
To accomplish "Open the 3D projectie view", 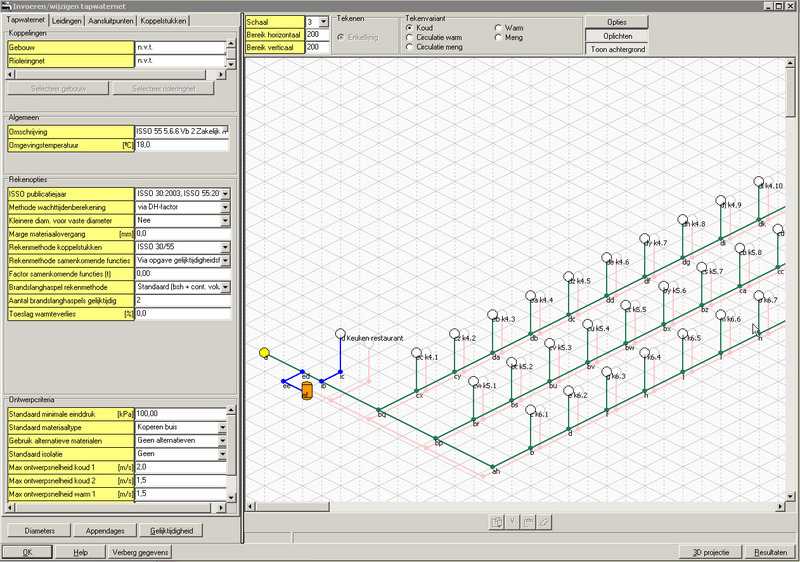I will pyautogui.click(x=711, y=552).
